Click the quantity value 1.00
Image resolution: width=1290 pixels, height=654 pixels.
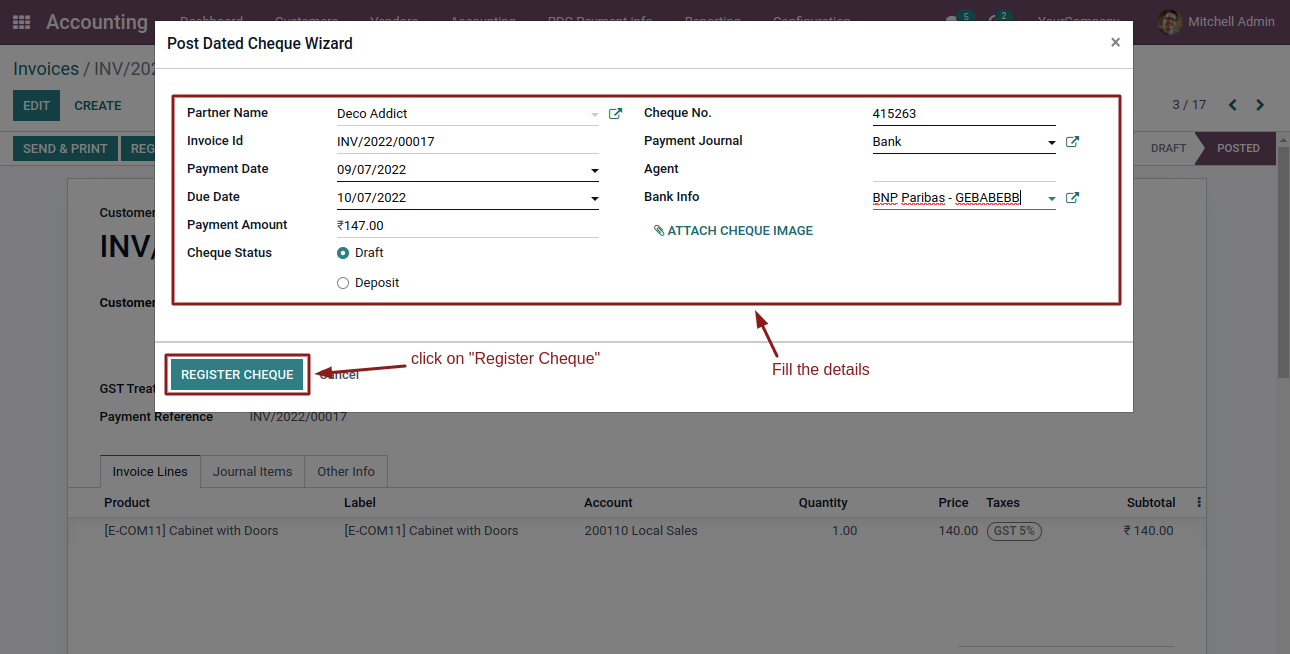(x=845, y=531)
